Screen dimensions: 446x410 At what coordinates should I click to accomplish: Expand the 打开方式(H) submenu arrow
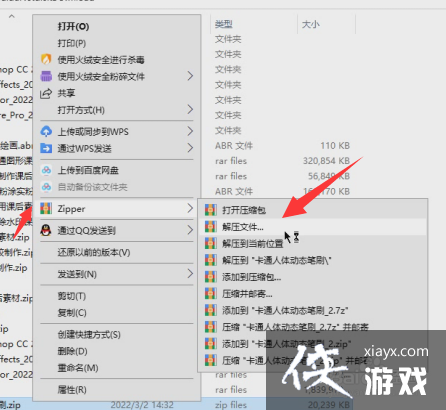pos(190,109)
